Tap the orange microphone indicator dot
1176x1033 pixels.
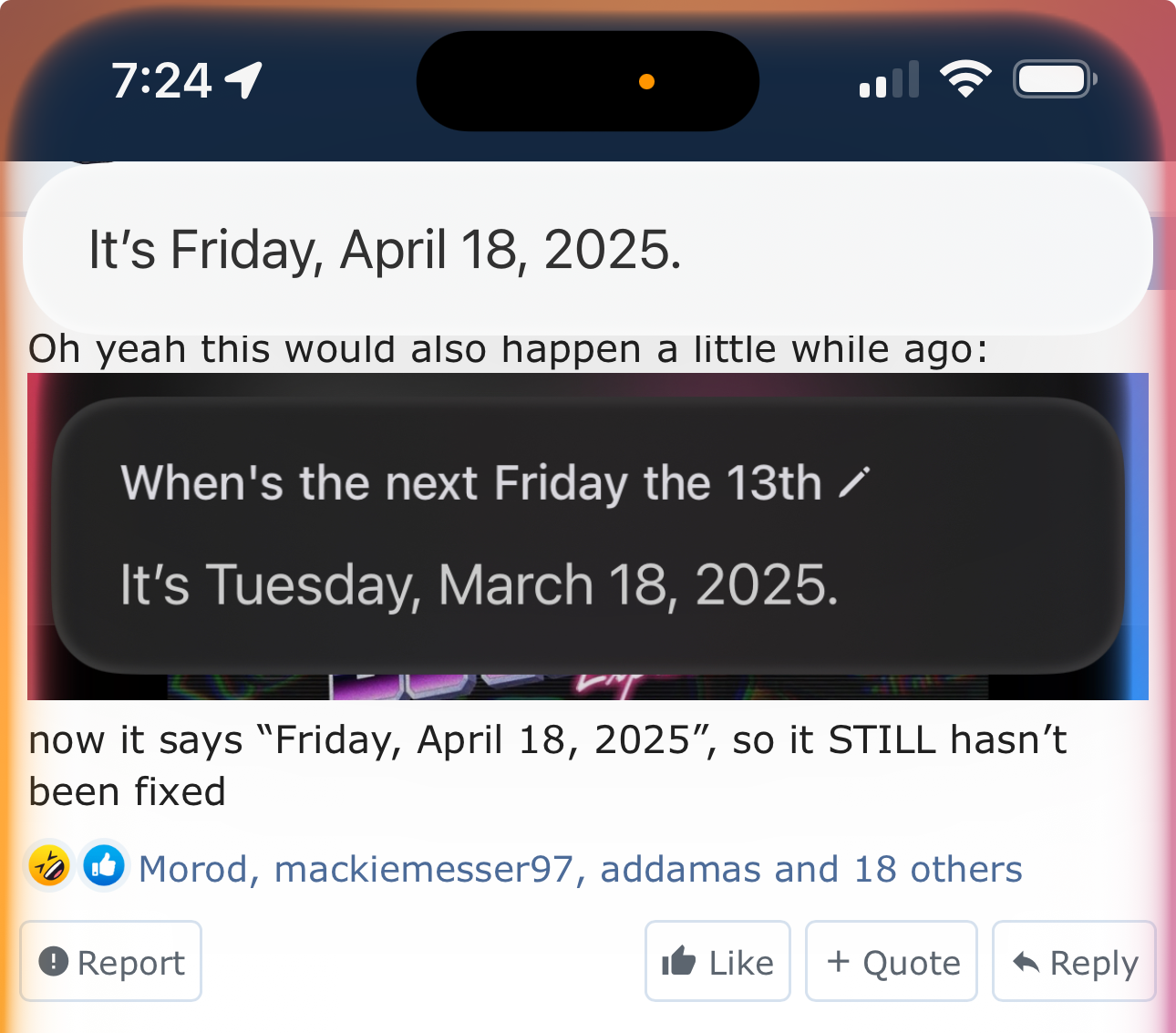click(x=646, y=82)
